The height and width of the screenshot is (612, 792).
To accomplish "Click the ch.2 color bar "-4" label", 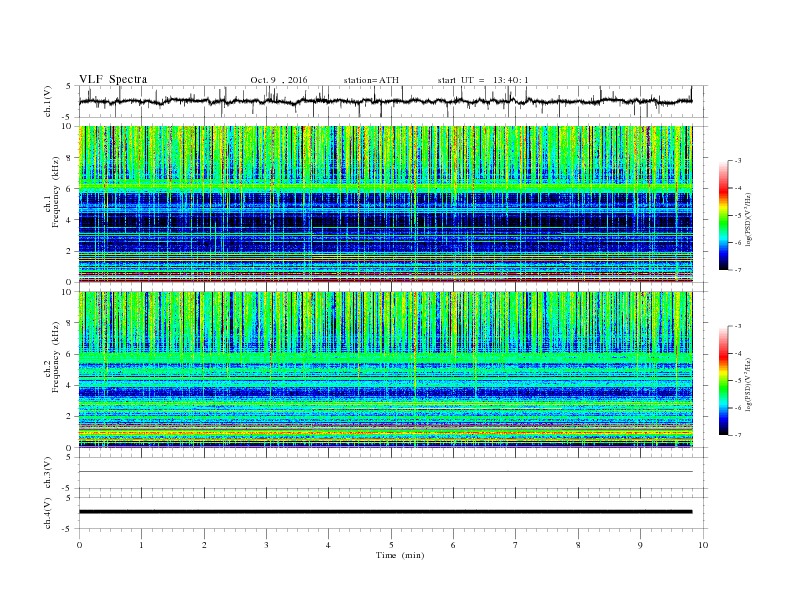I will [x=738, y=353].
